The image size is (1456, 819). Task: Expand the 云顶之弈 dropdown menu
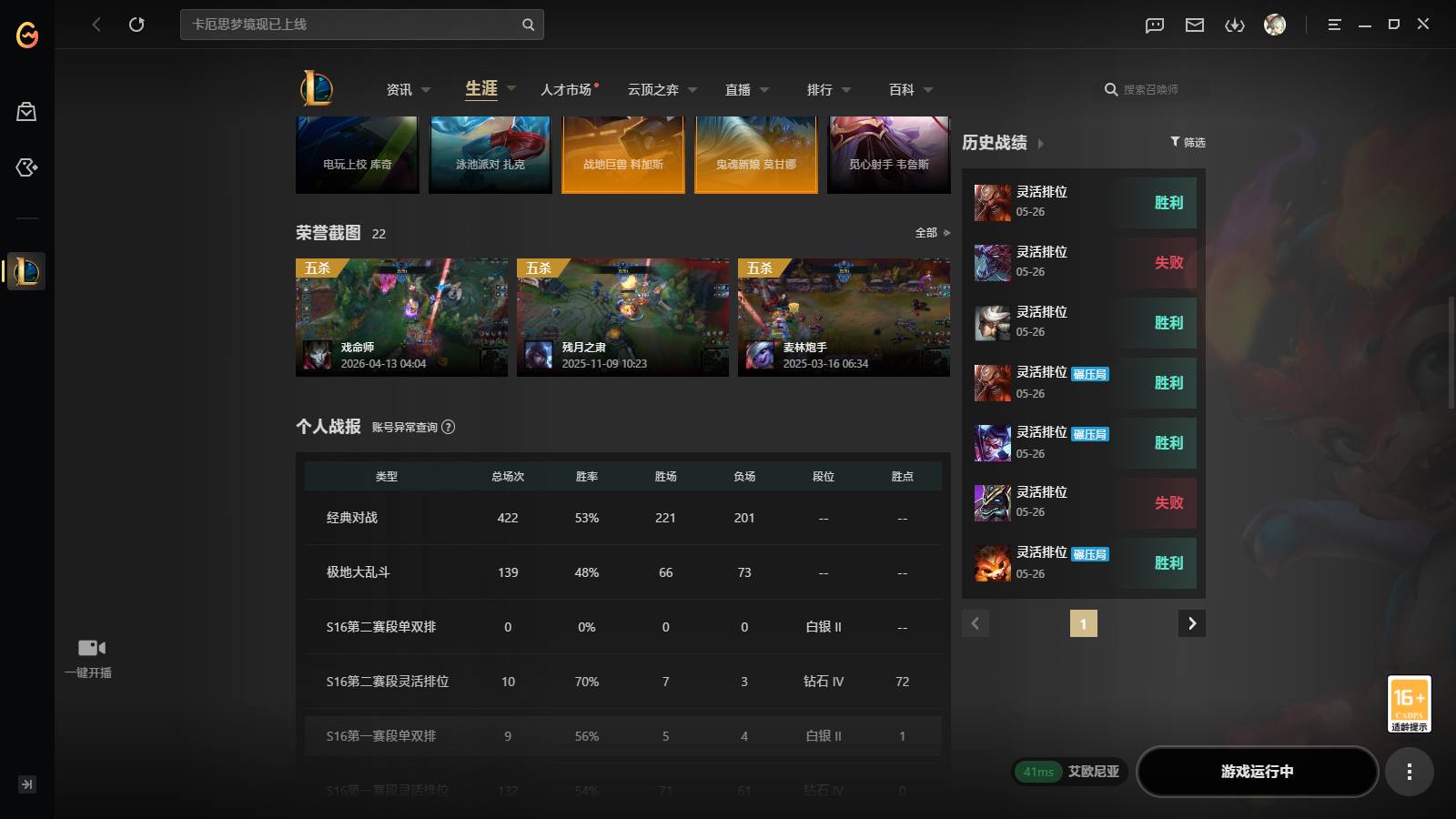pos(693,90)
